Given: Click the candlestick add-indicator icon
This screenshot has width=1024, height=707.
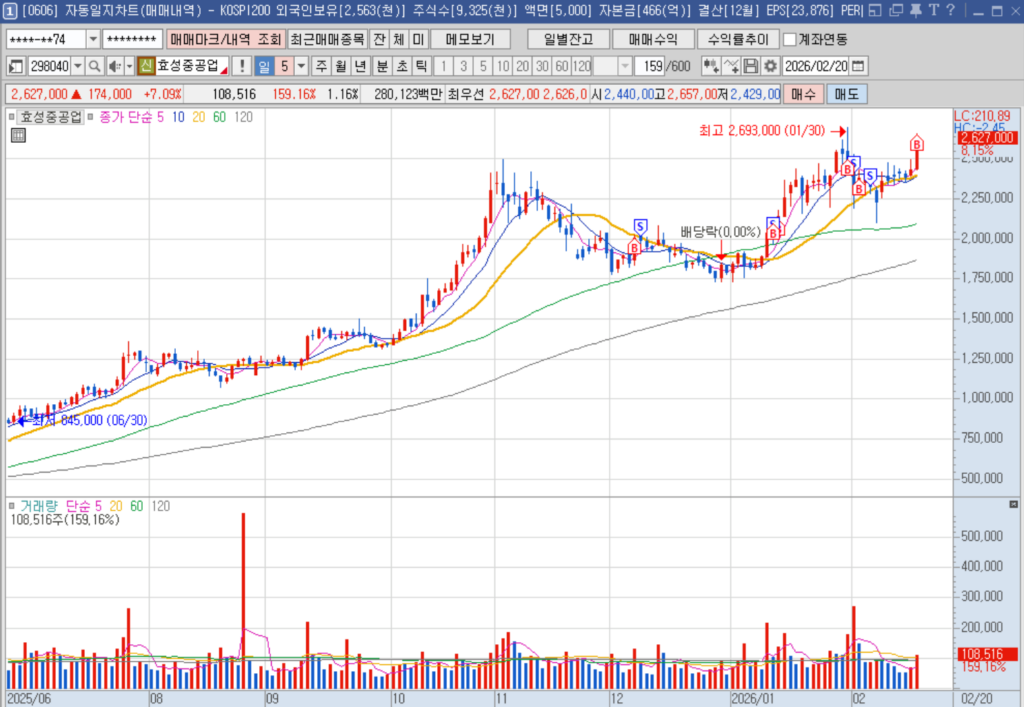Looking at the screenshot, I should (x=711, y=66).
